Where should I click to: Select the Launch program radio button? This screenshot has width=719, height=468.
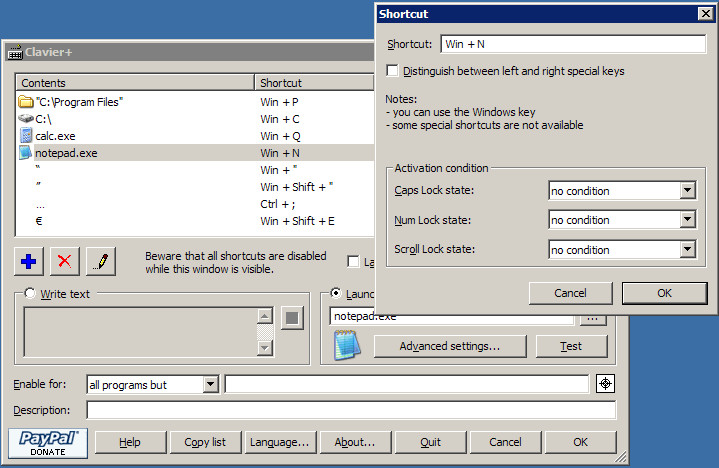click(336, 293)
